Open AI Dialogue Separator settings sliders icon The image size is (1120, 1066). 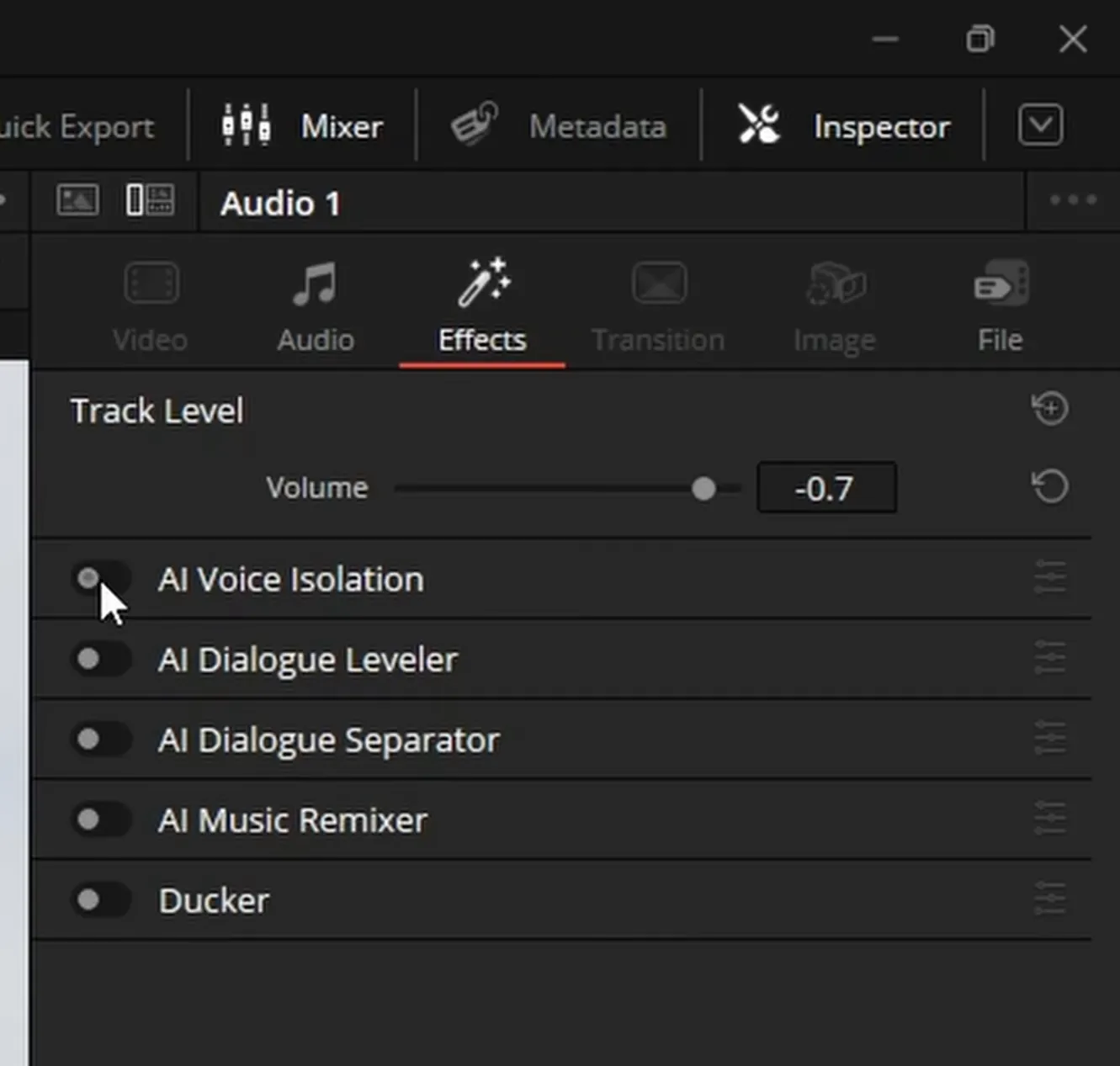point(1050,739)
